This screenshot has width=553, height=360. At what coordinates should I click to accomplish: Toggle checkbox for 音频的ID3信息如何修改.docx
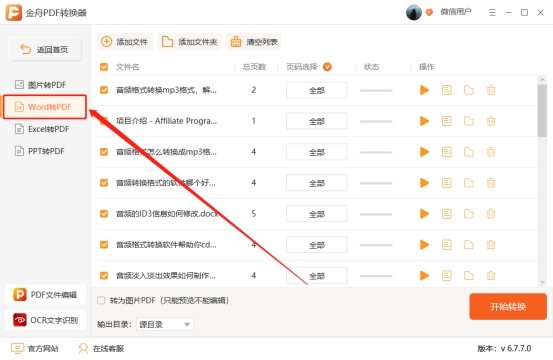coord(104,214)
